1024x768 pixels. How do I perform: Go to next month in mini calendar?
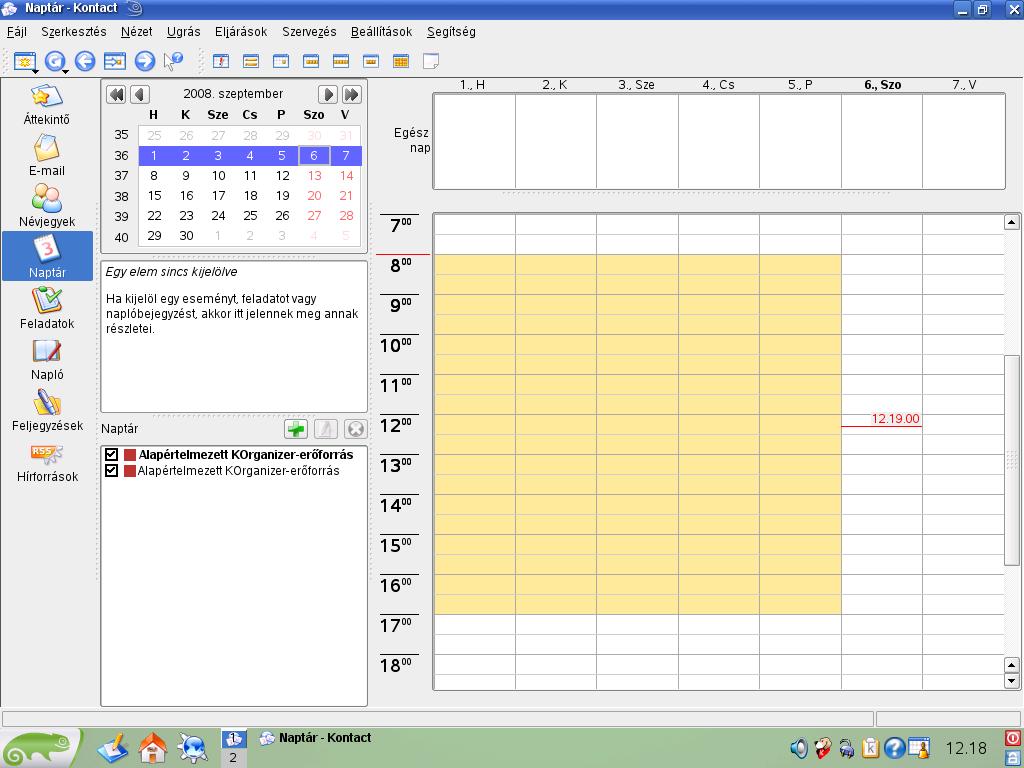point(327,95)
